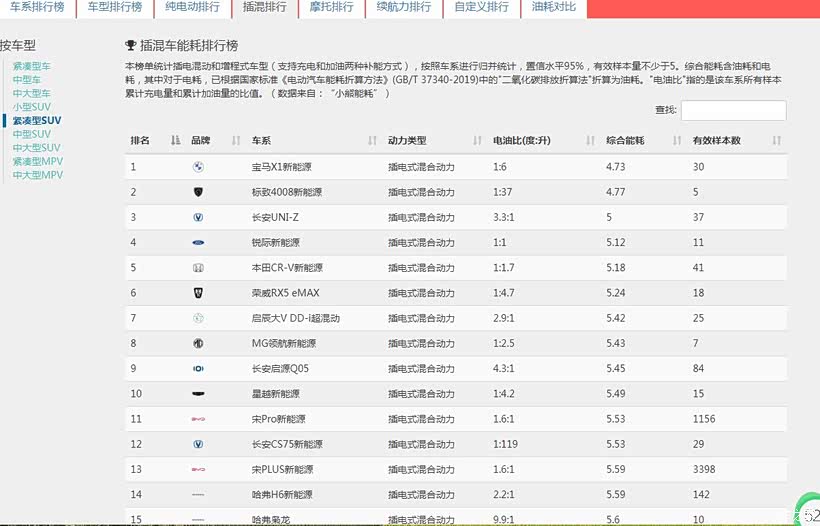Open the 续航力排行 tab
Screen dimensions: 820x526
404,7
